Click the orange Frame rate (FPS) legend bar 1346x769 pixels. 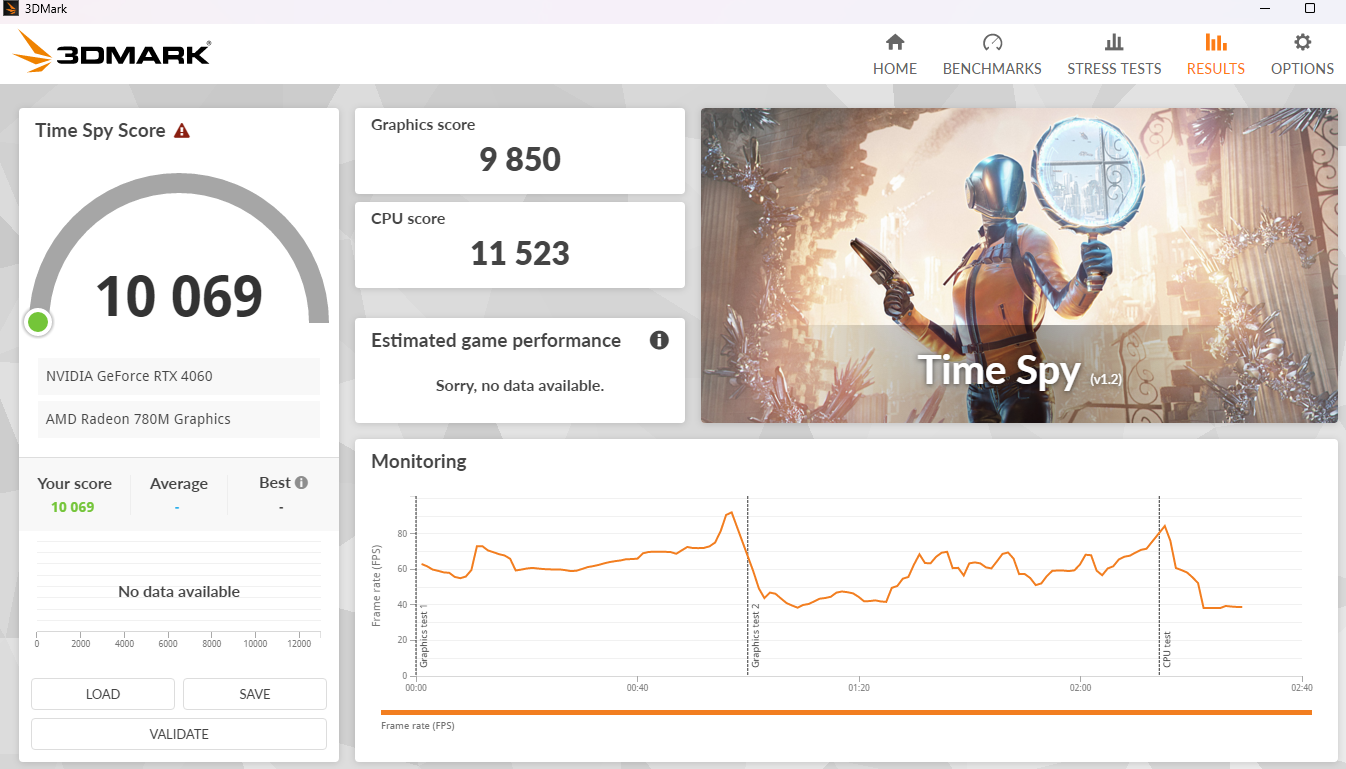(846, 712)
